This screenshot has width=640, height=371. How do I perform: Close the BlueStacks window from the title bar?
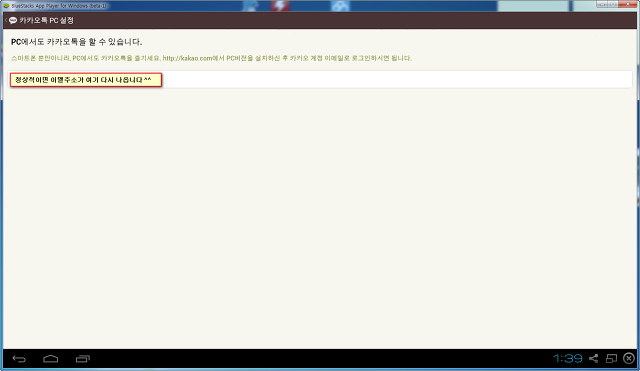628,4
